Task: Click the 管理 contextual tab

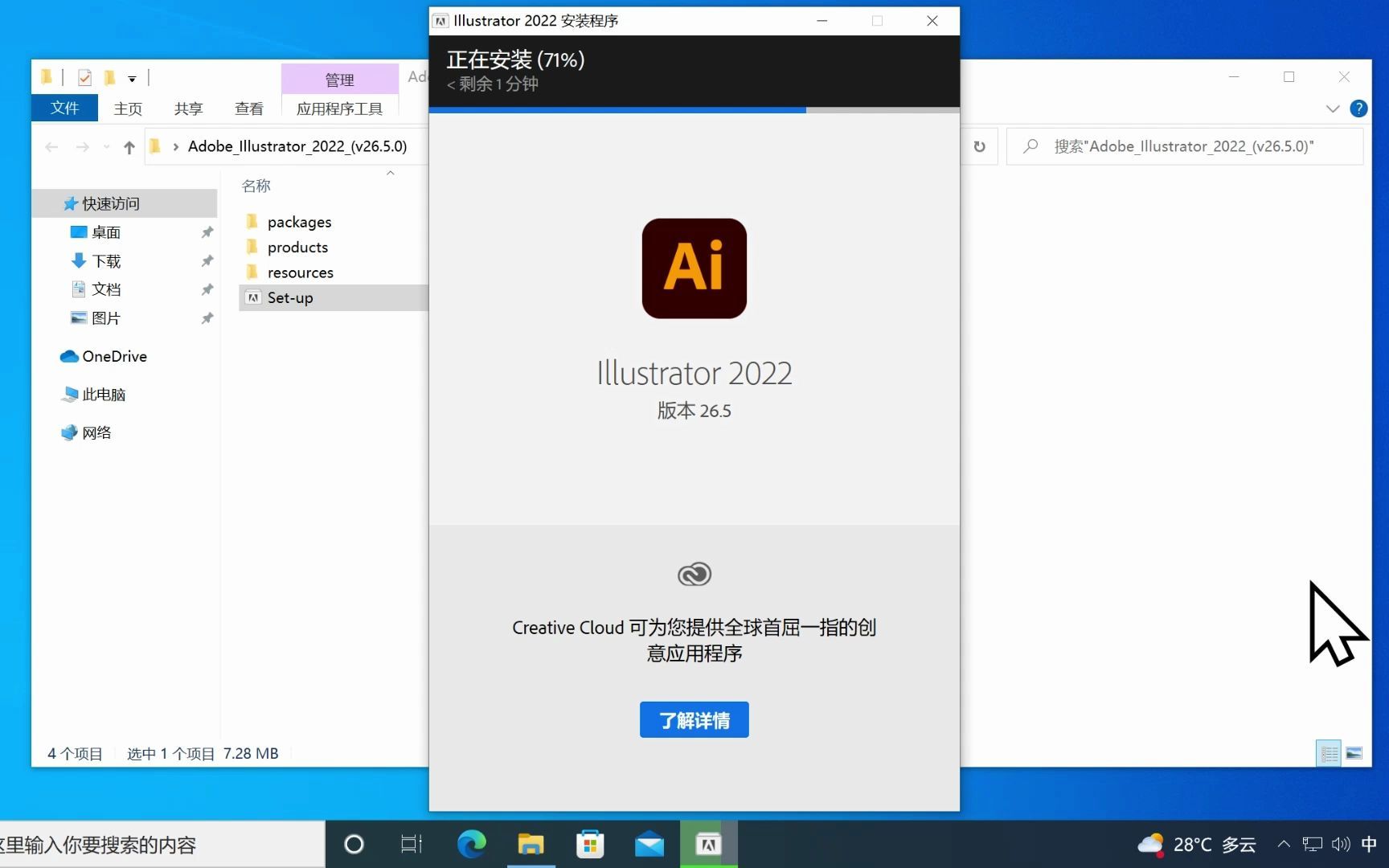Action: (x=339, y=80)
